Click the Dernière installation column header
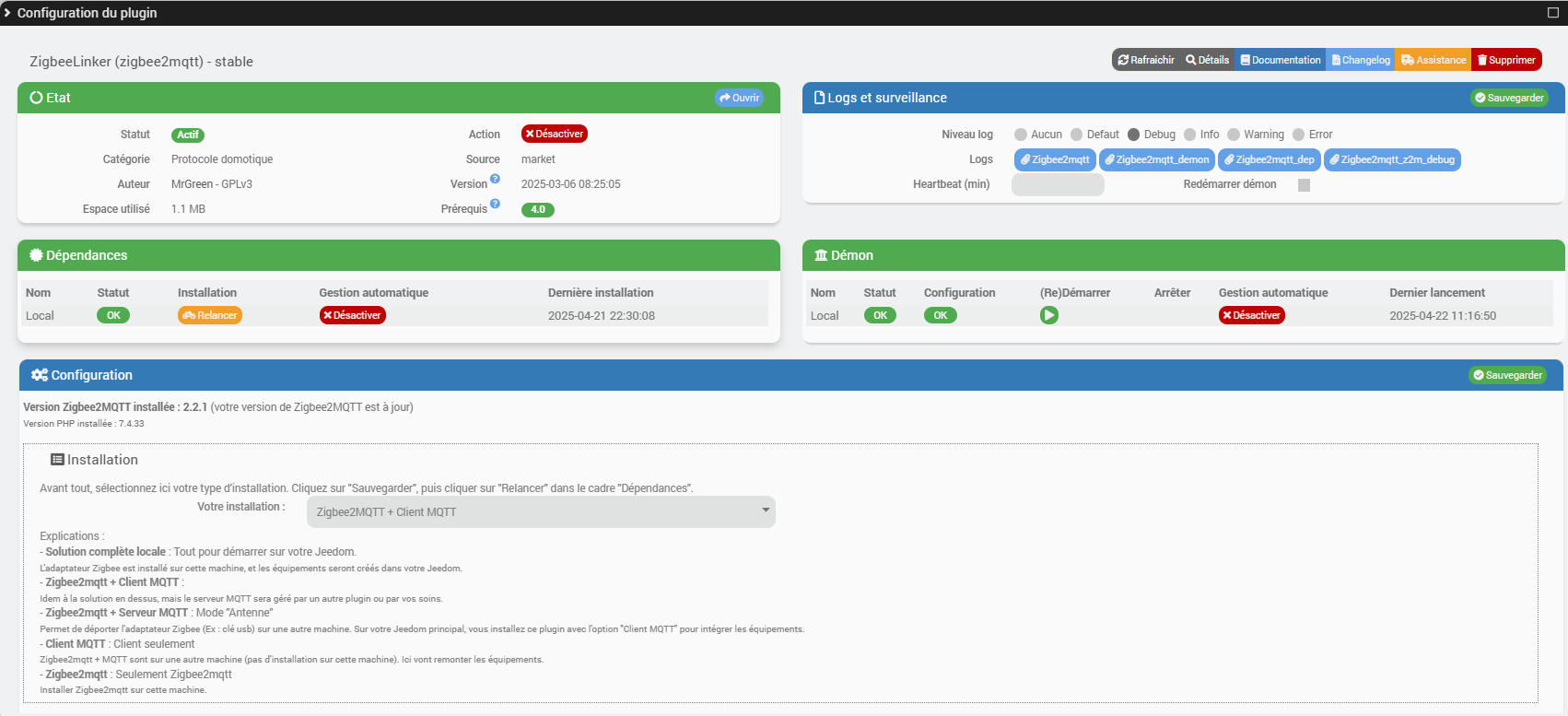 click(601, 293)
